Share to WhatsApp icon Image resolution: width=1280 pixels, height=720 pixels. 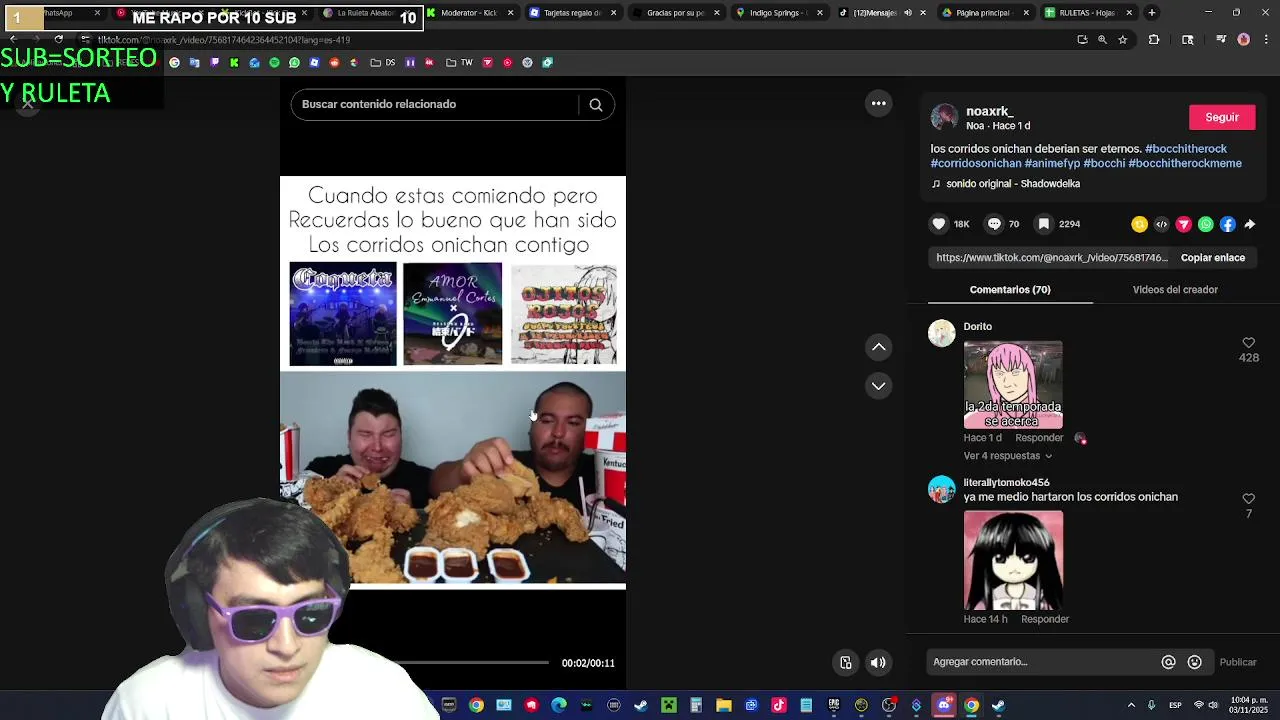pos(1205,224)
